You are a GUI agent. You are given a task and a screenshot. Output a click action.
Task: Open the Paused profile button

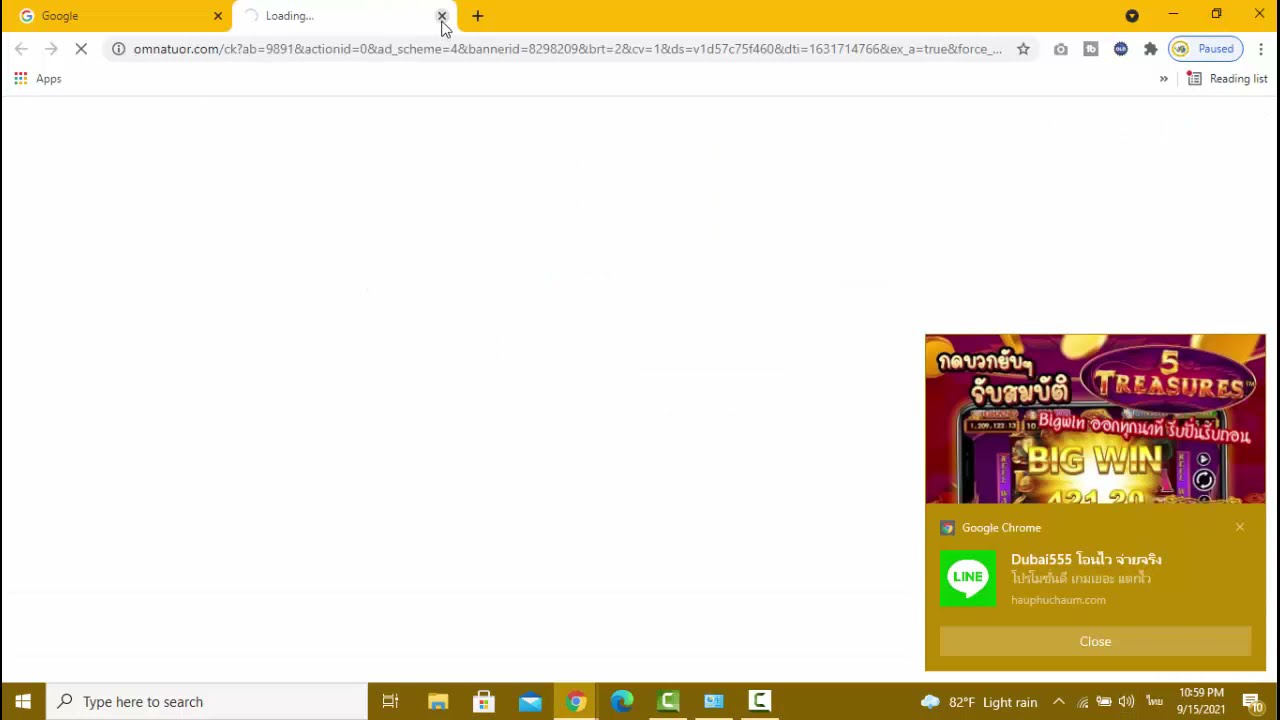point(1206,49)
